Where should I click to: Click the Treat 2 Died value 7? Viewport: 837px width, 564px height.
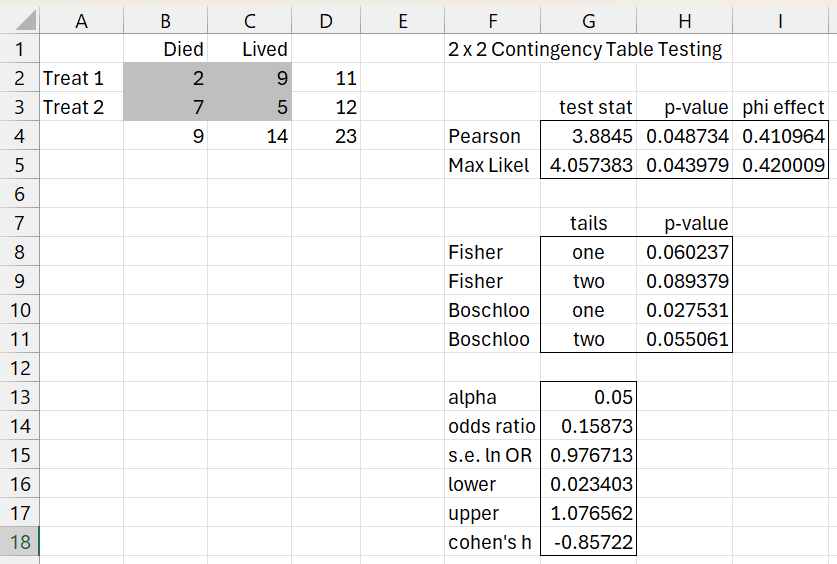pos(165,107)
